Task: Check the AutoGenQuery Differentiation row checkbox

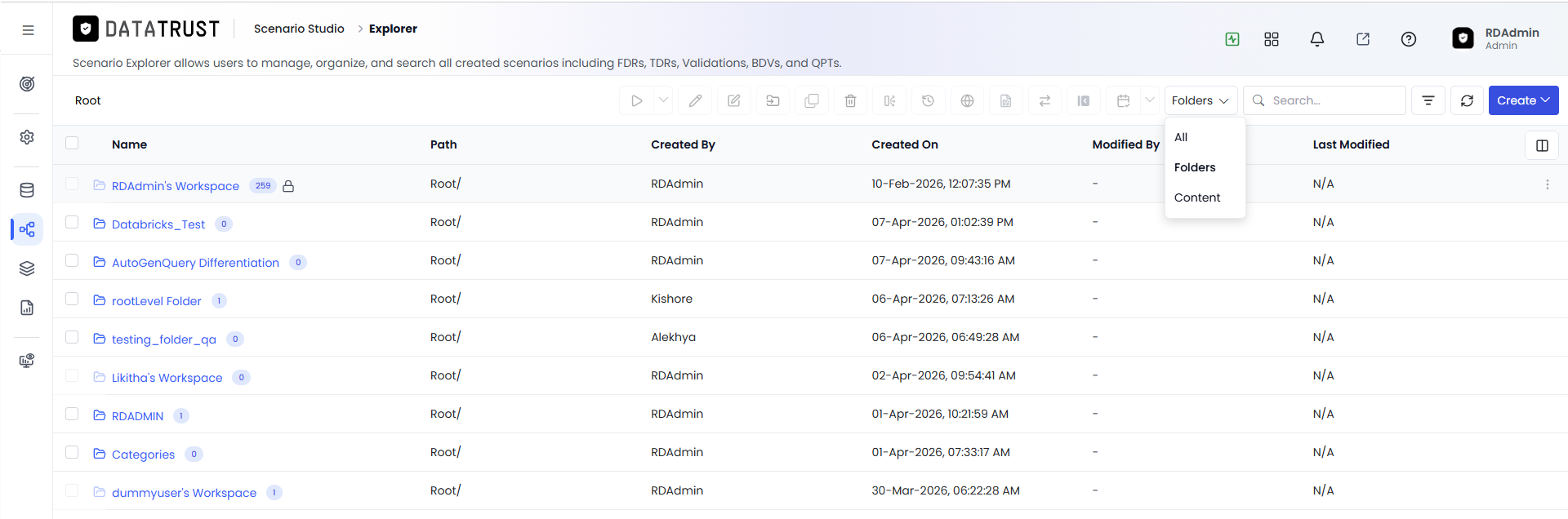Action: [72, 260]
